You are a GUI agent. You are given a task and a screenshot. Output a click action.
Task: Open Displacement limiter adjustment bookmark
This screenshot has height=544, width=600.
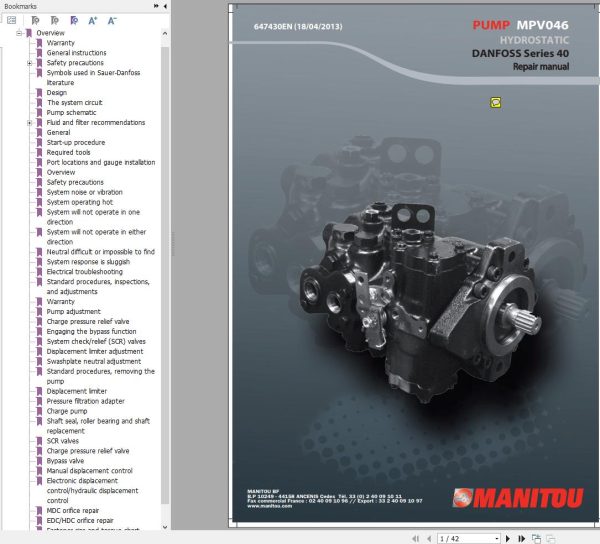point(95,351)
